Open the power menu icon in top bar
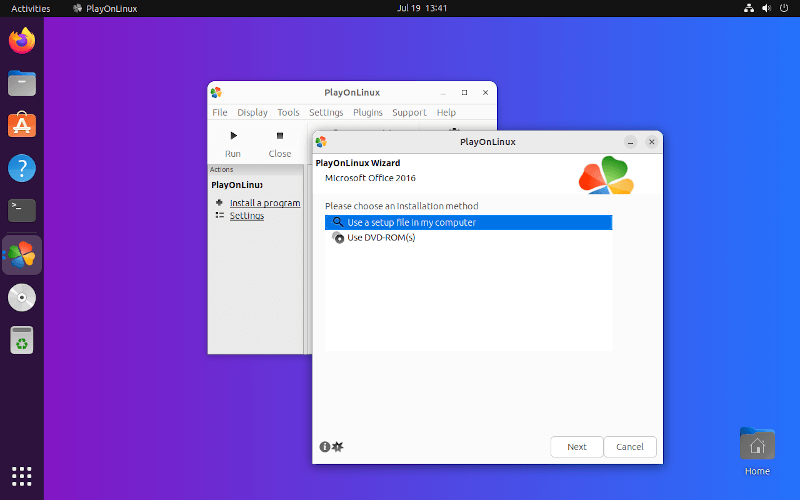 tap(784, 8)
